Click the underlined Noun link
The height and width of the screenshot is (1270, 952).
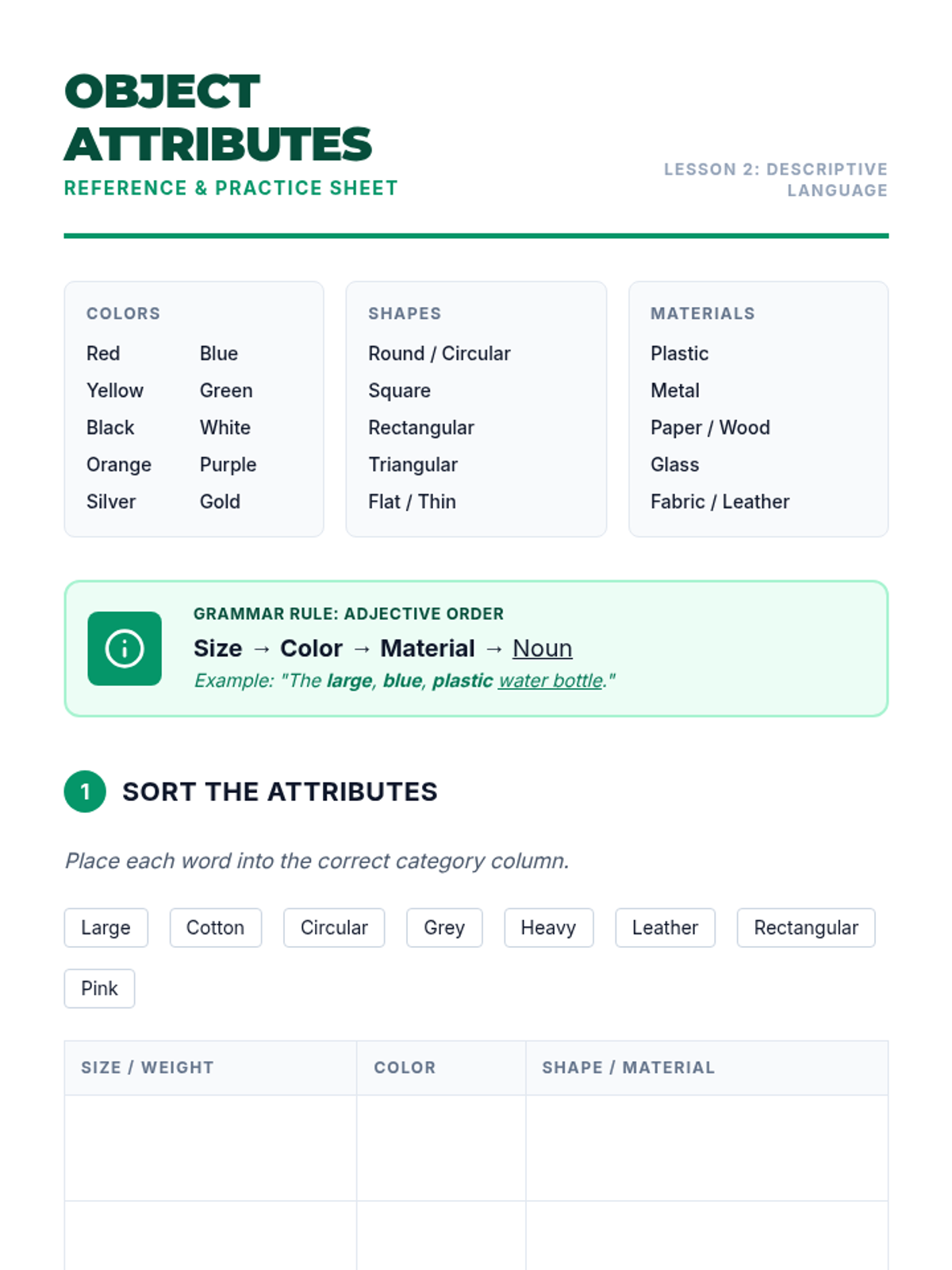click(x=542, y=648)
